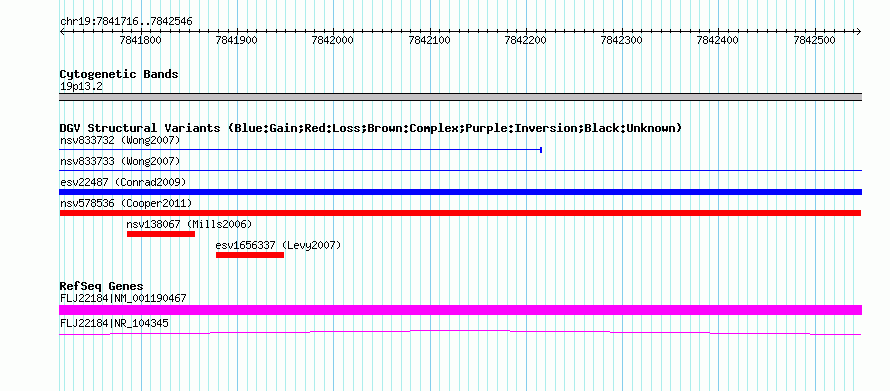Screen dimensions: 890x391
Task: Select the thick blue esv22487 gain bar
Action: (460, 192)
